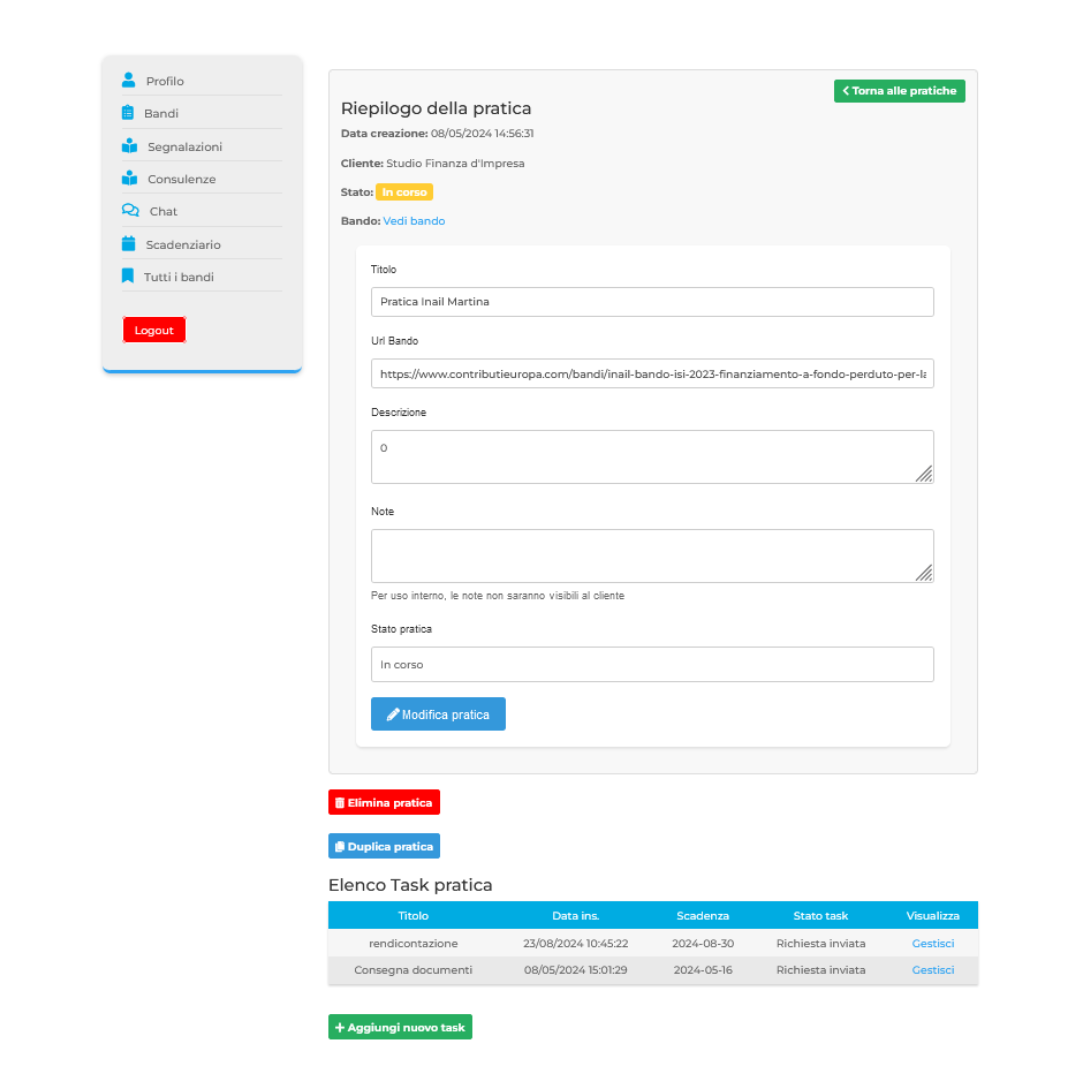Go to Scadenziario menu item

click(x=183, y=245)
